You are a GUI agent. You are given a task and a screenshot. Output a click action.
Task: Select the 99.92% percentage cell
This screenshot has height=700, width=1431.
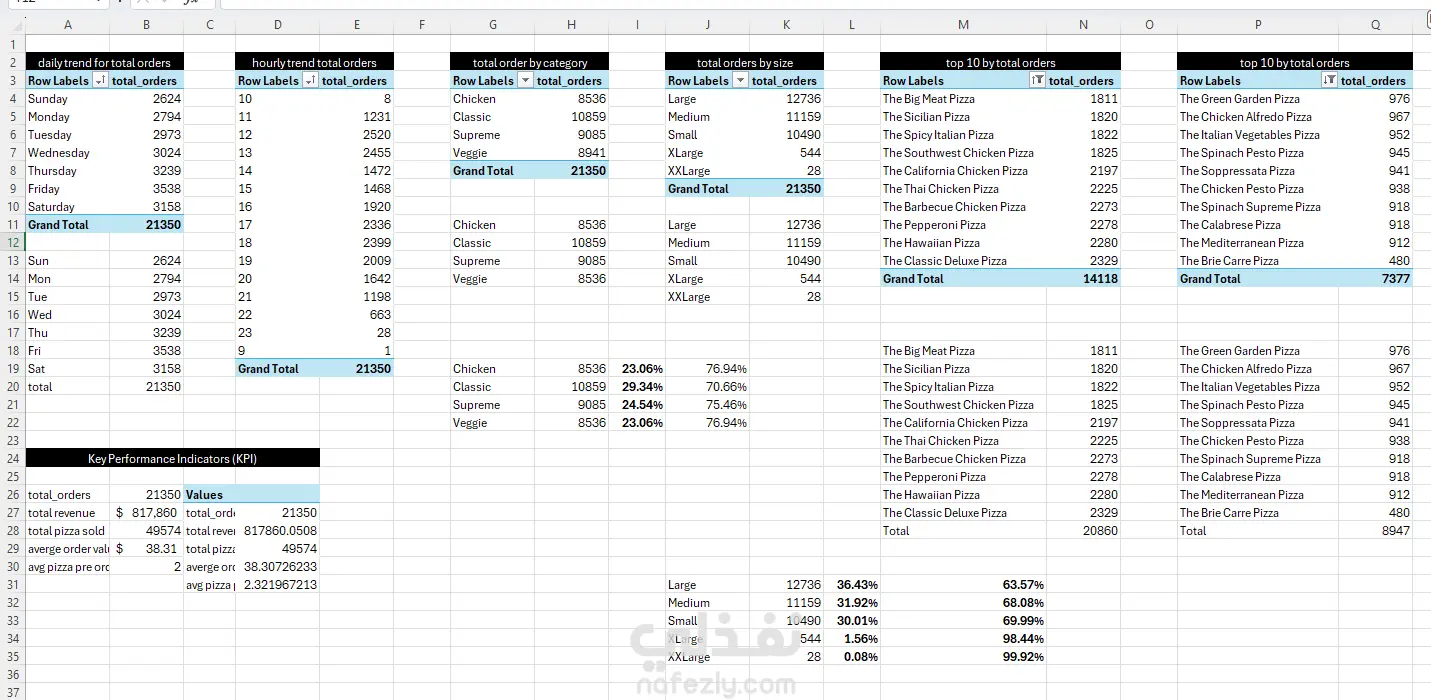(x=963, y=657)
